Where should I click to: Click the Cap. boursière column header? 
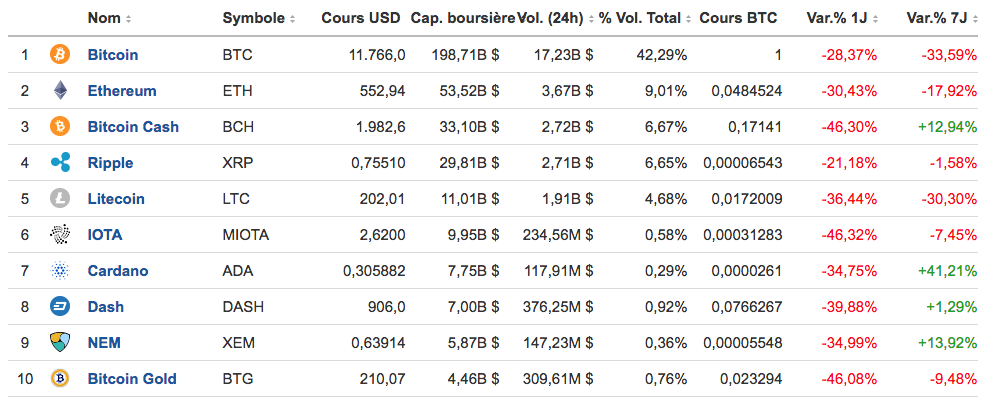coord(463,18)
